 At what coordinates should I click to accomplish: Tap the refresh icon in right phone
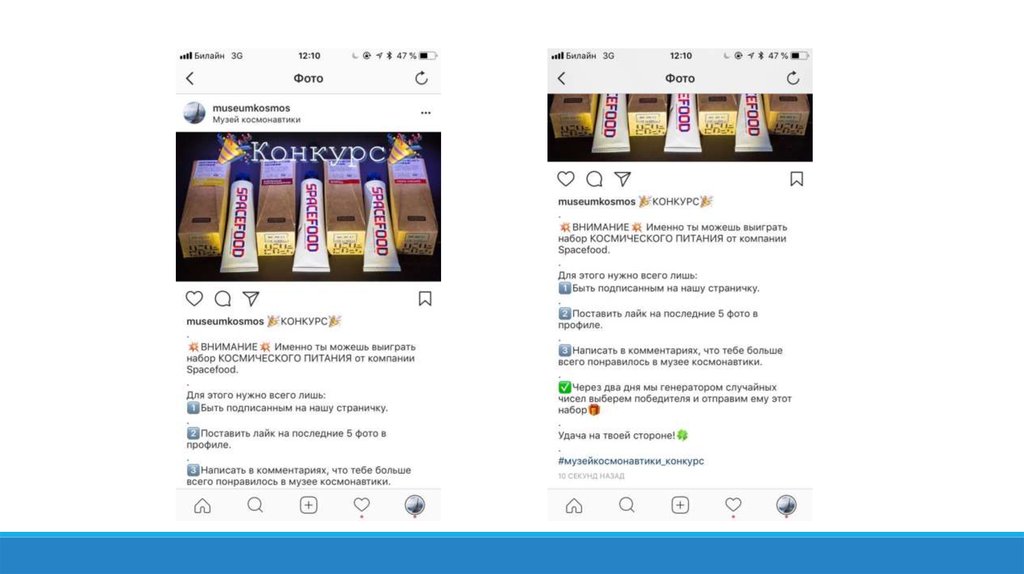(793, 78)
